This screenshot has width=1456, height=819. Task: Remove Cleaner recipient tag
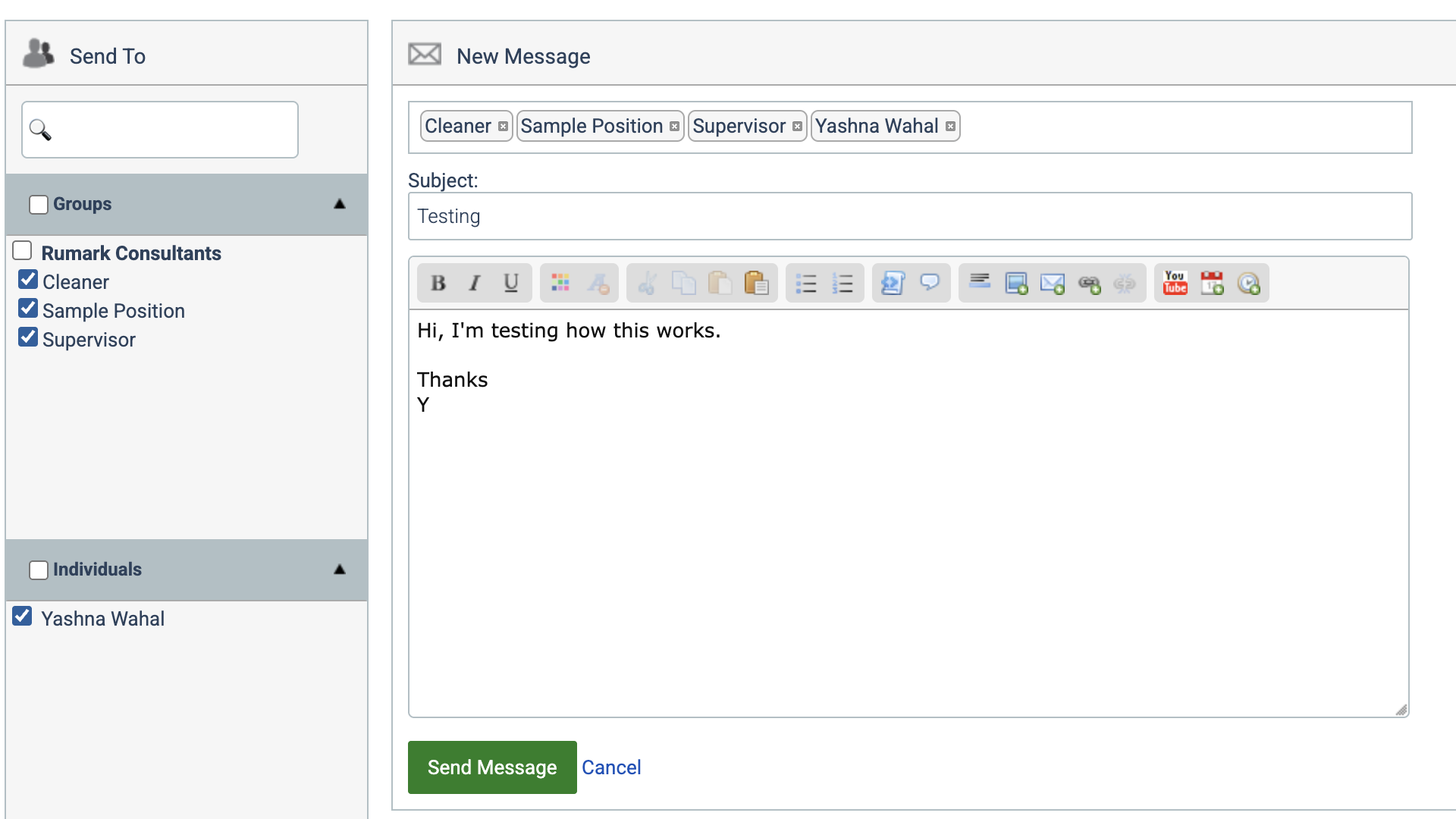point(503,127)
